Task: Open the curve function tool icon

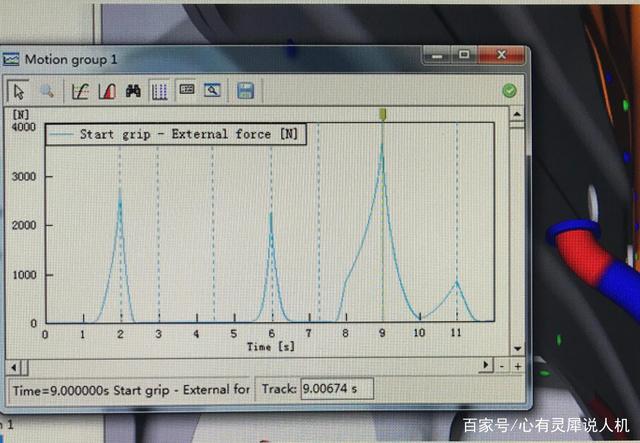Action: pyautogui.click(x=81, y=91)
